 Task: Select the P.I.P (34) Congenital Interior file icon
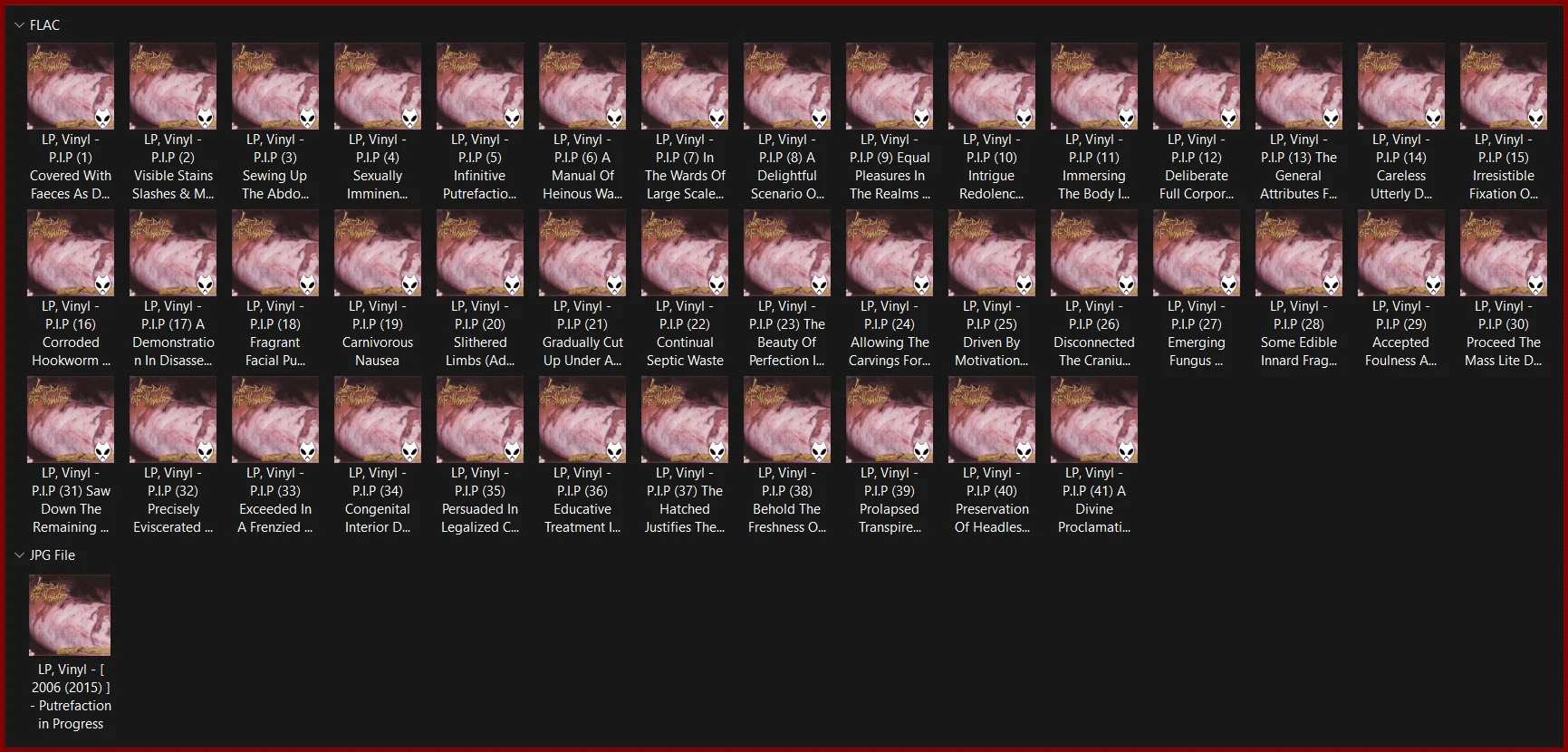pyautogui.click(x=378, y=419)
